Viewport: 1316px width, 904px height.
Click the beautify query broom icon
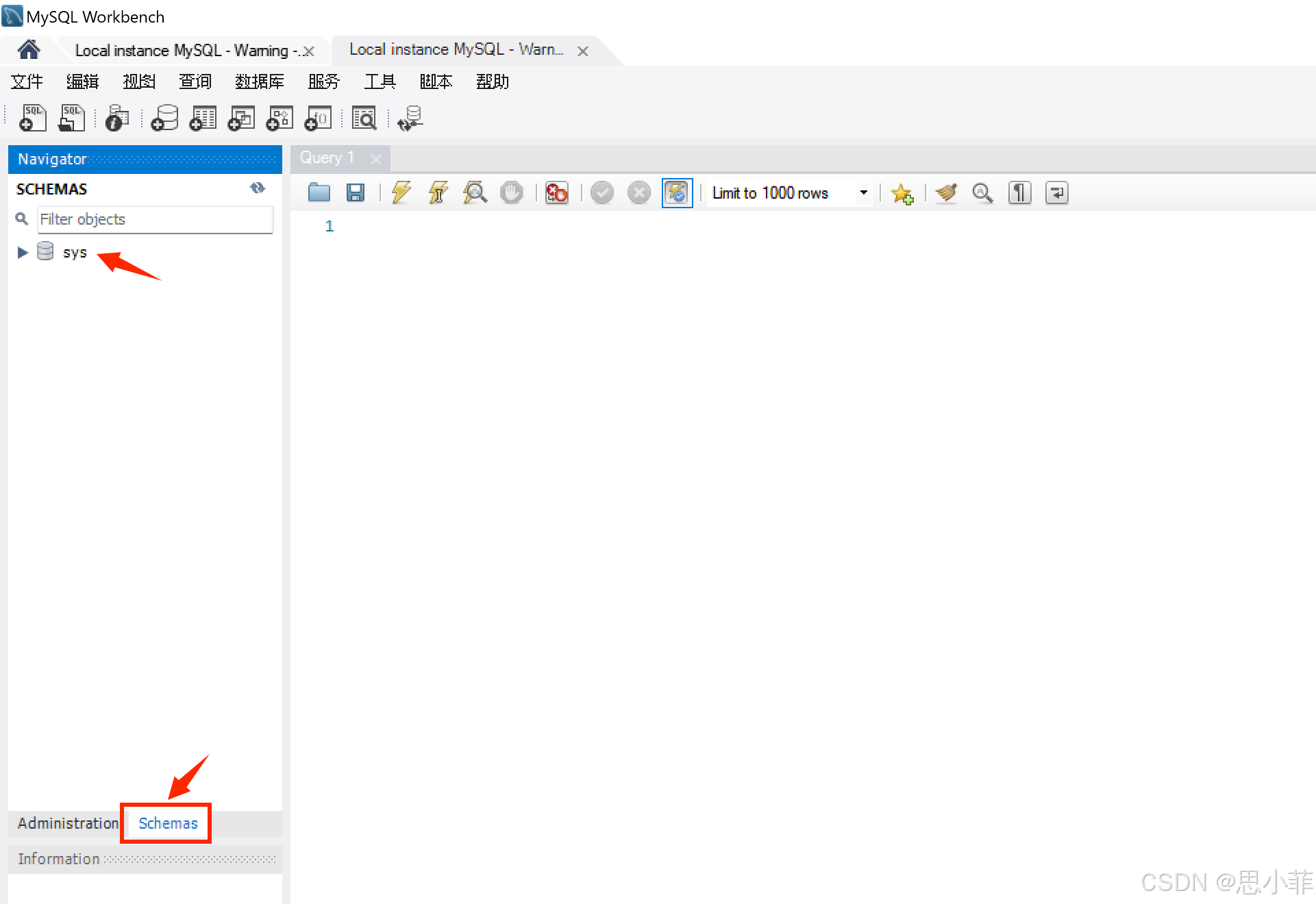click(x=946, y=193)
